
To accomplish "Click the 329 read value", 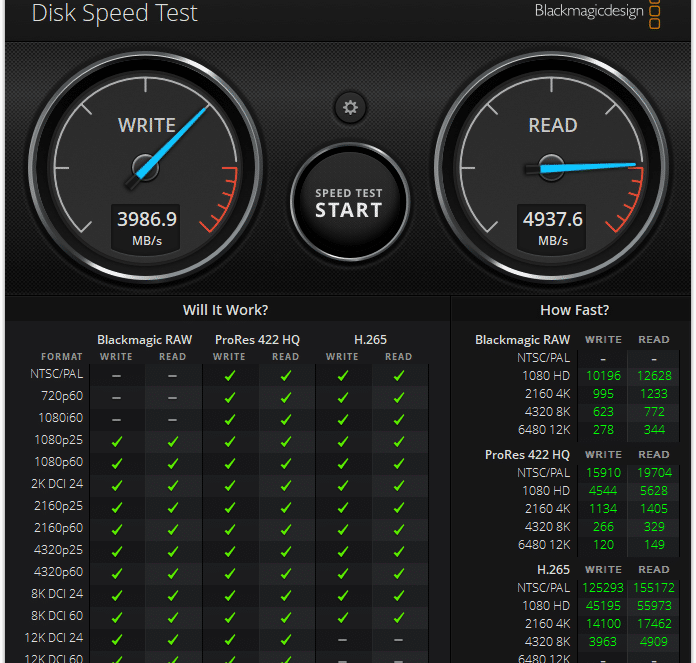I will (x=654, y=526).
